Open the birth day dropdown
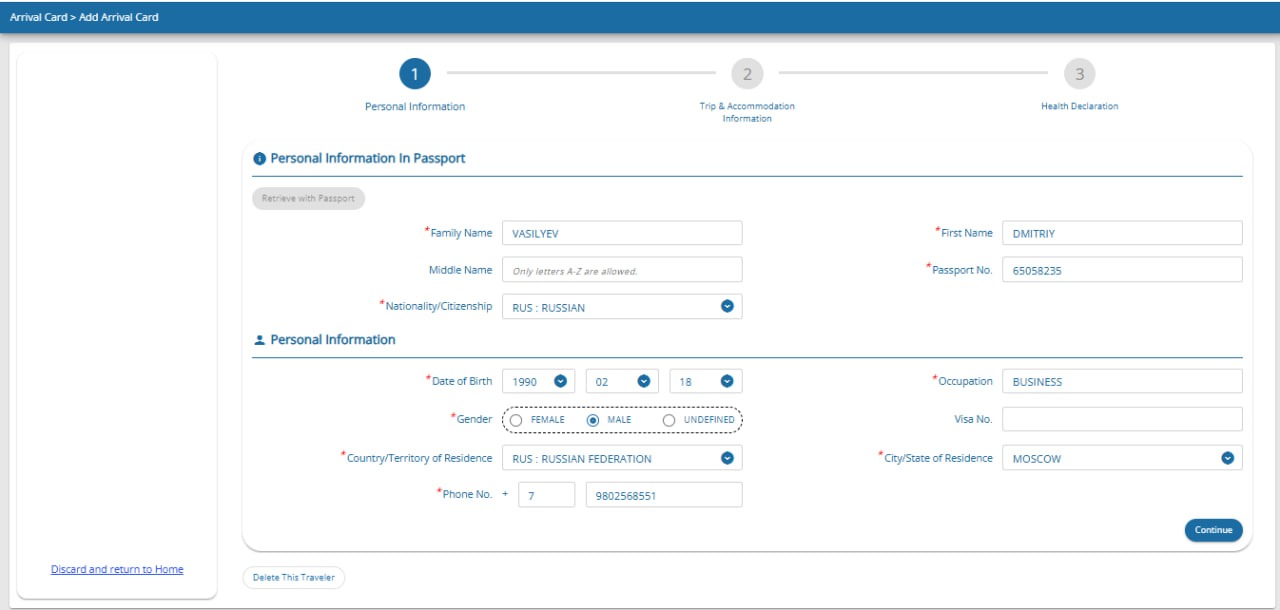This screenshot has height=610, width=1280. 727,381
